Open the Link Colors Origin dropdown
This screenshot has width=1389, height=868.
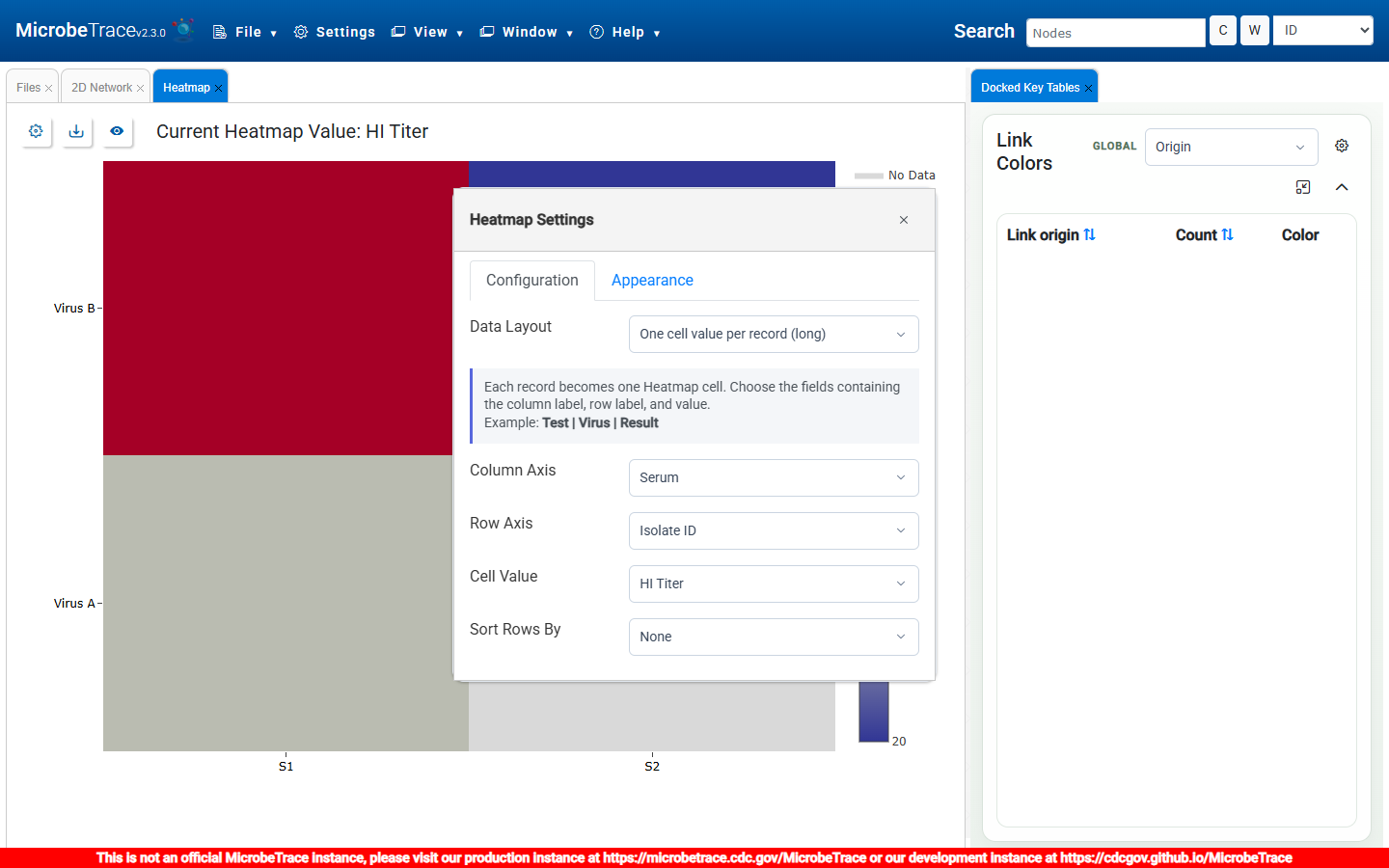(1231, 147)
